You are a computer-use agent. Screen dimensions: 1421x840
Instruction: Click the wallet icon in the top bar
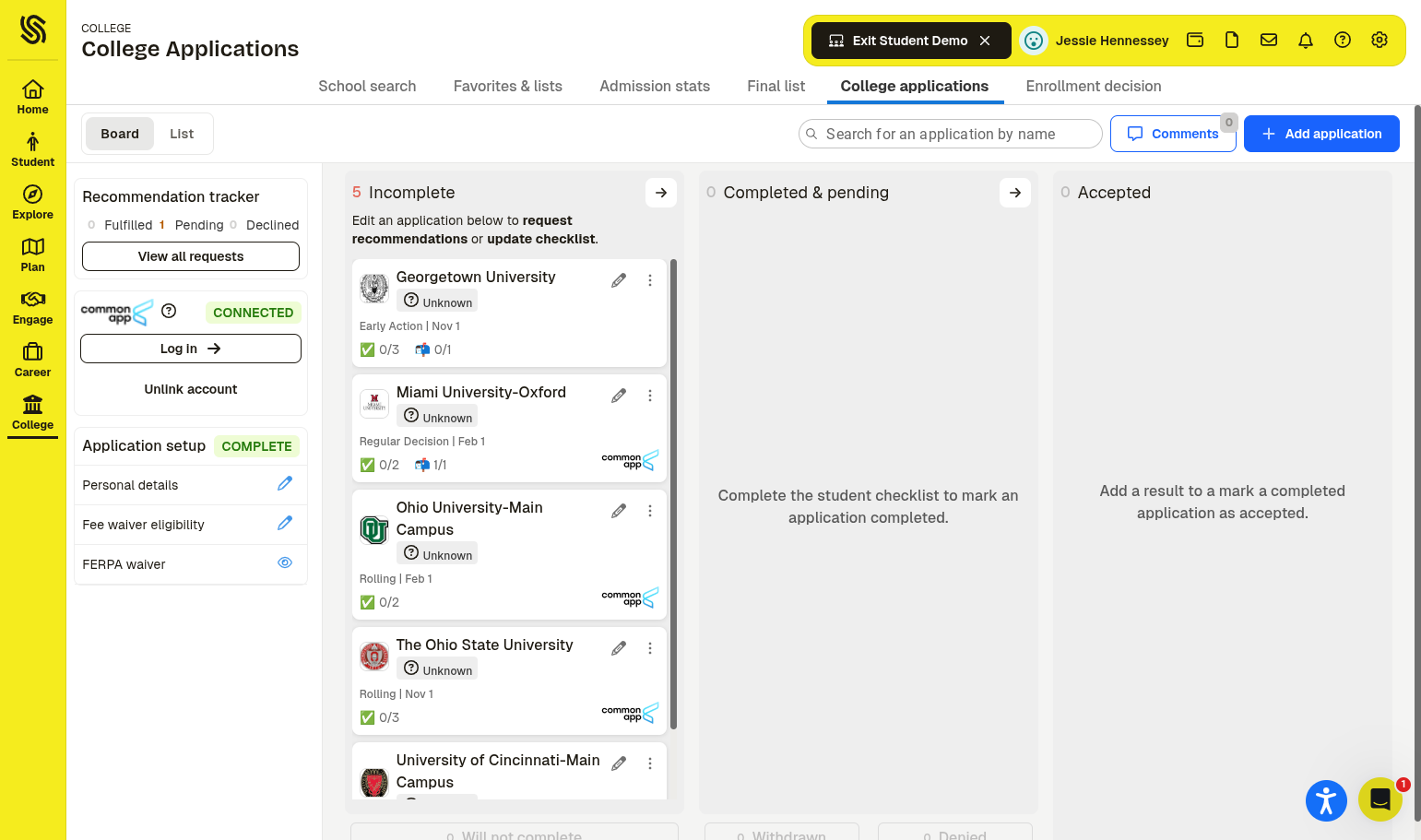coord(1195,40)
